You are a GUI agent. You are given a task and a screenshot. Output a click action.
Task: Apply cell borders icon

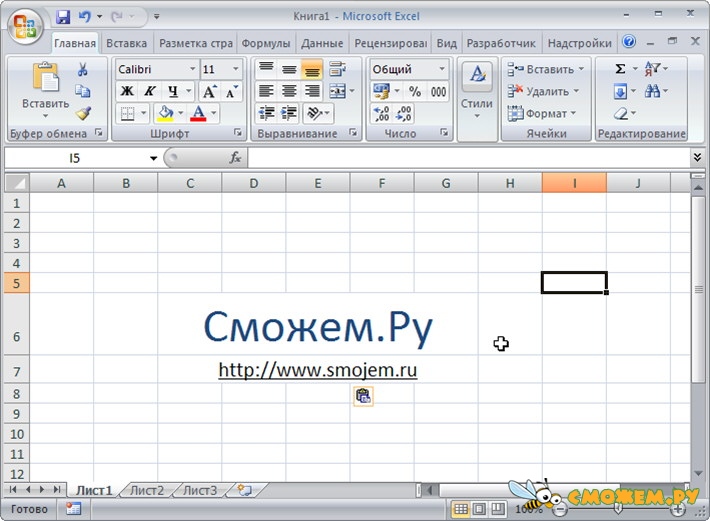(x=128, y=113)
